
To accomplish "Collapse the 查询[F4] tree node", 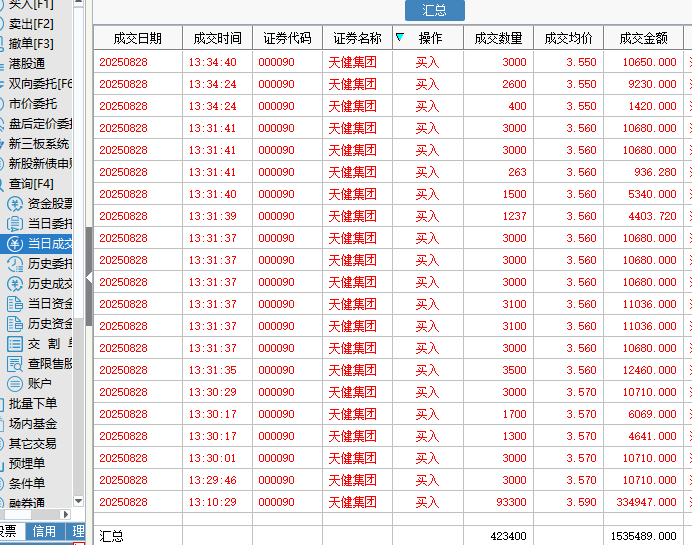I will 31,184.
